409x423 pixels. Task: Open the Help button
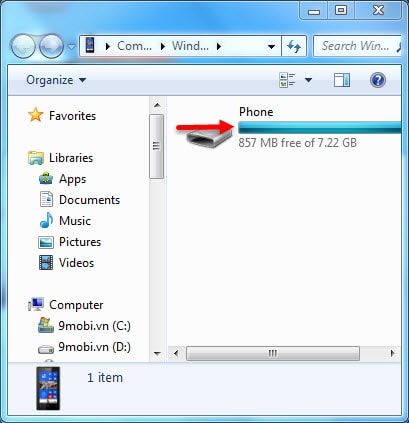pos(378,80)
